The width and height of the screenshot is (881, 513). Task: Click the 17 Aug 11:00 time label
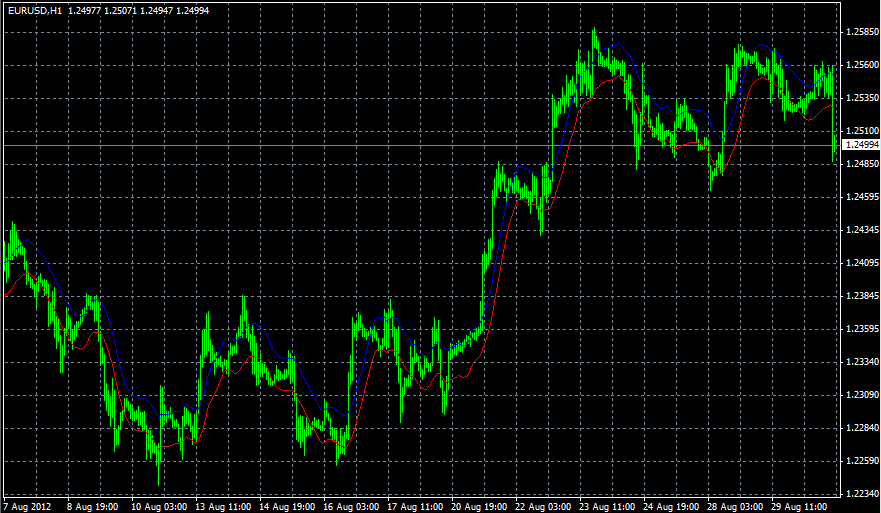coord(415,507)
